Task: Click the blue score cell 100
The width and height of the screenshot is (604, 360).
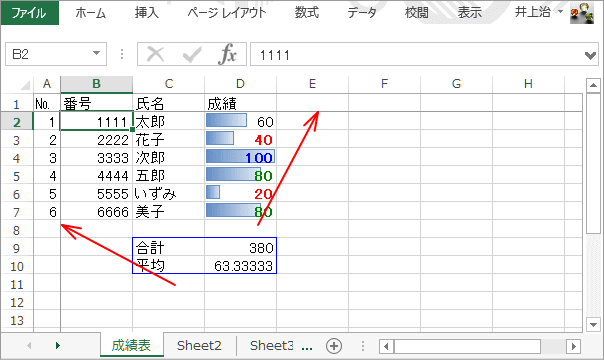Action: [x=240, y=157]
